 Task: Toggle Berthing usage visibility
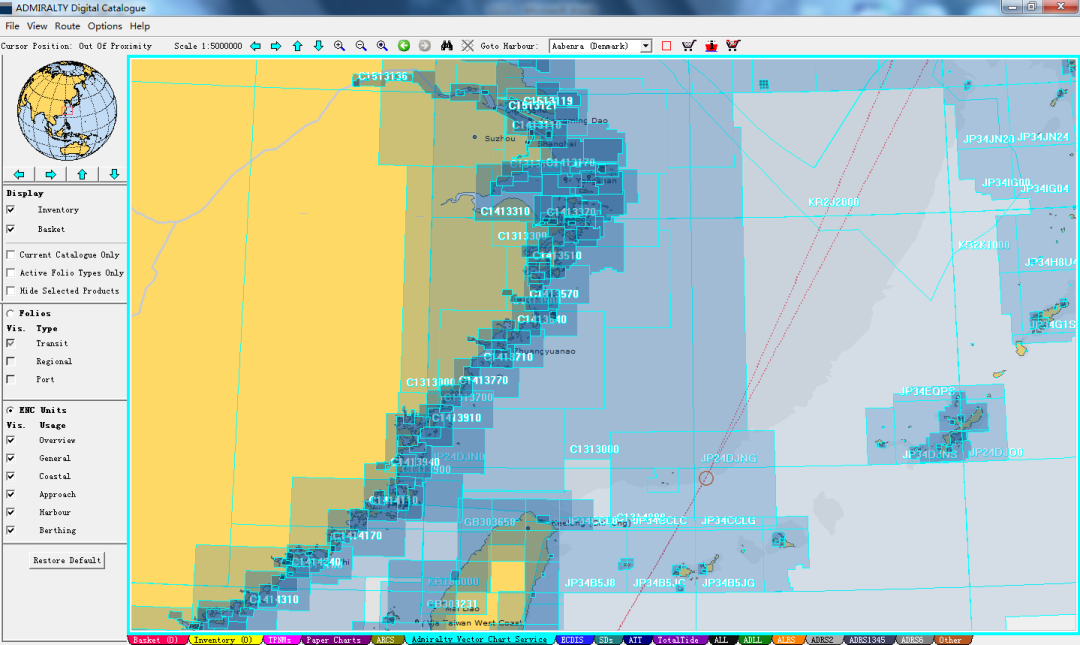point(10,530)
